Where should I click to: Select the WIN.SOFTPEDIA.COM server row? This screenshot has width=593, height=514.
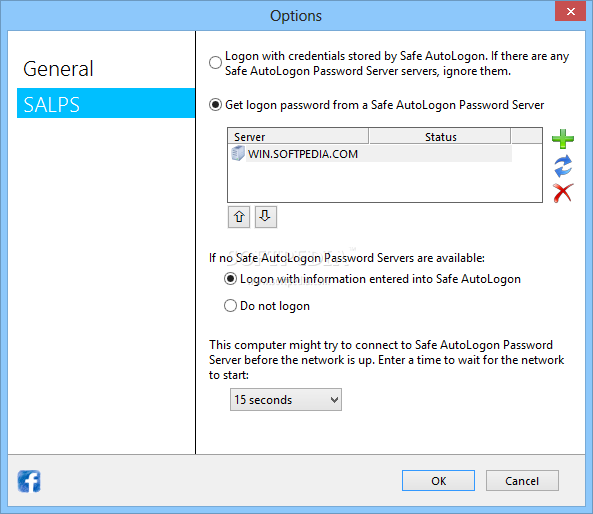click(x=370, y=154)
